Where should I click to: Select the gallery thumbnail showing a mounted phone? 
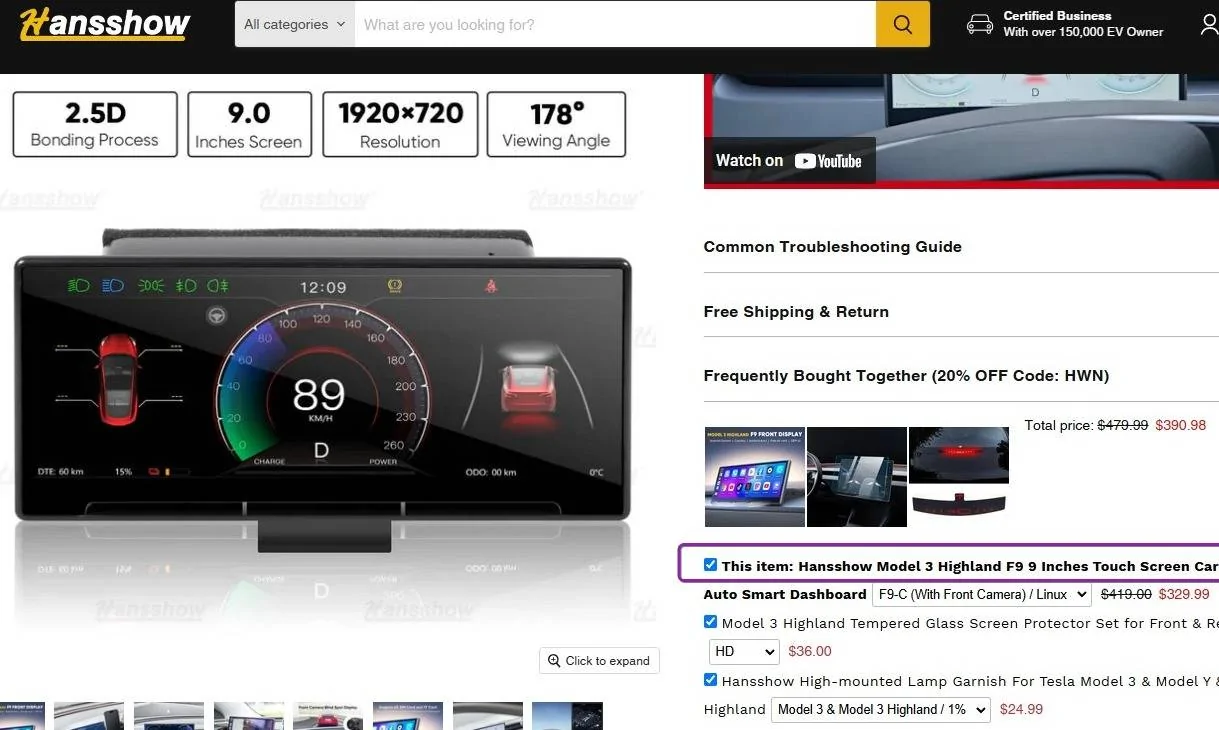pos(89,716)
